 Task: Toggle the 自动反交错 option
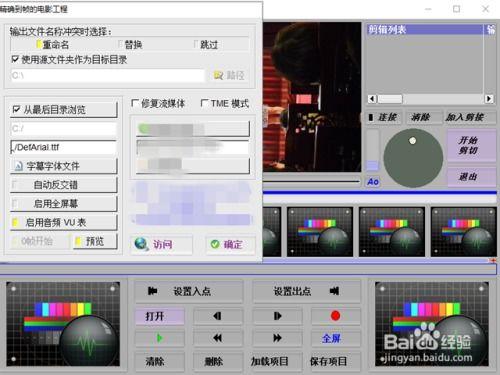coord(64,185)
